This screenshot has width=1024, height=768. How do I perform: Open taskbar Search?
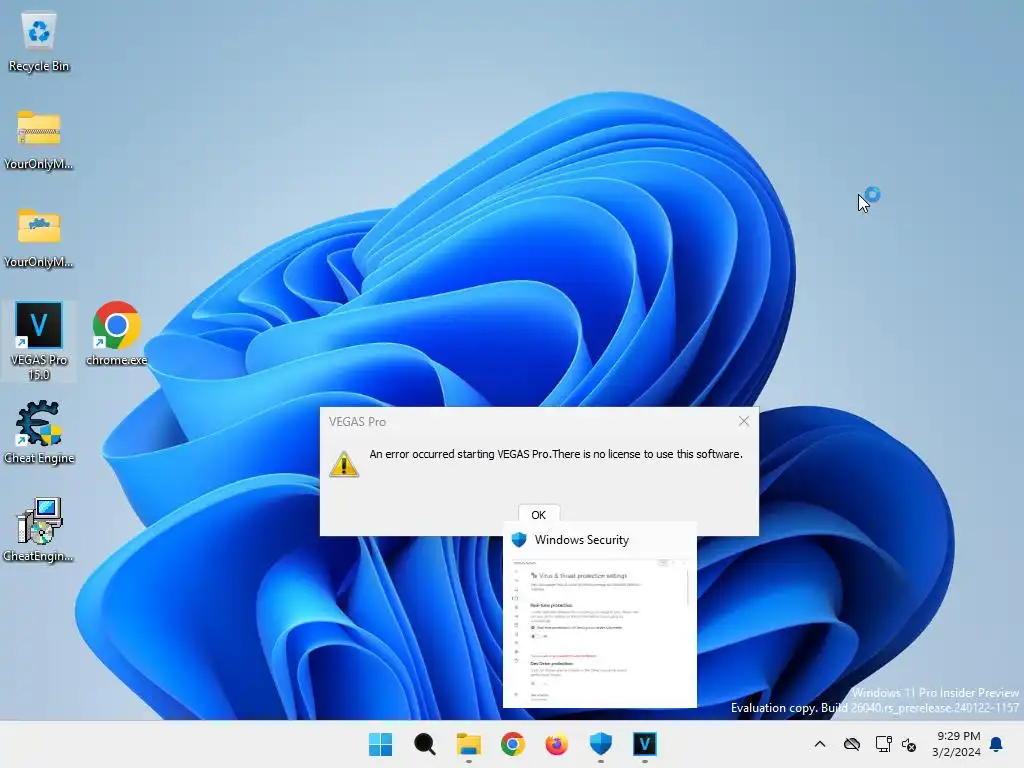pos(424,744)
